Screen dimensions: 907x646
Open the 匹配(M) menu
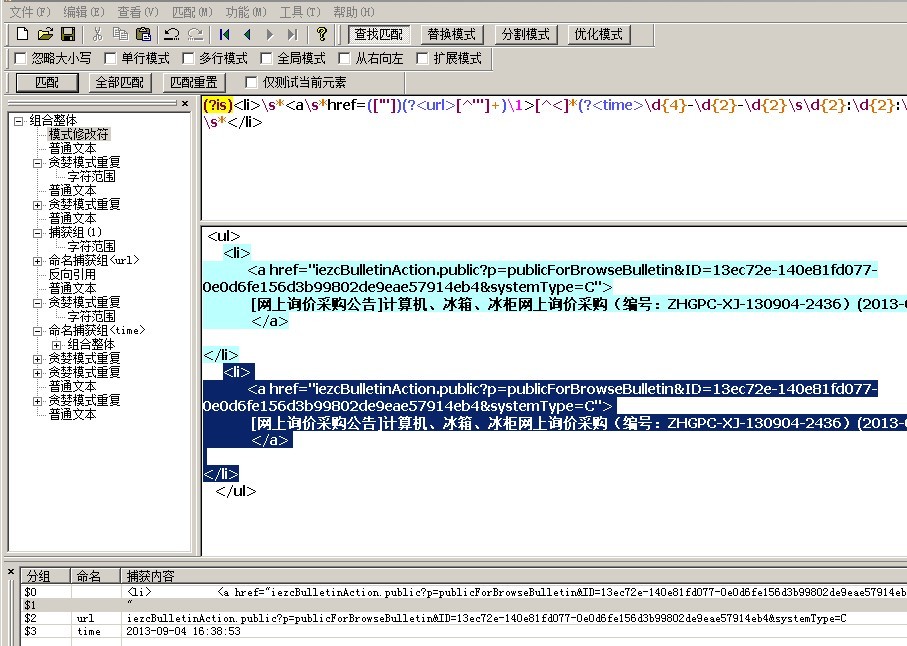click(192, 12)
